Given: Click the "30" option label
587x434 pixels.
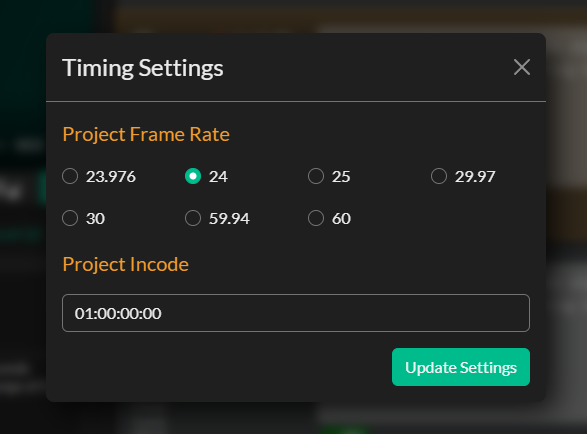Looking at the screenshot, I should [x=95, y=218].
